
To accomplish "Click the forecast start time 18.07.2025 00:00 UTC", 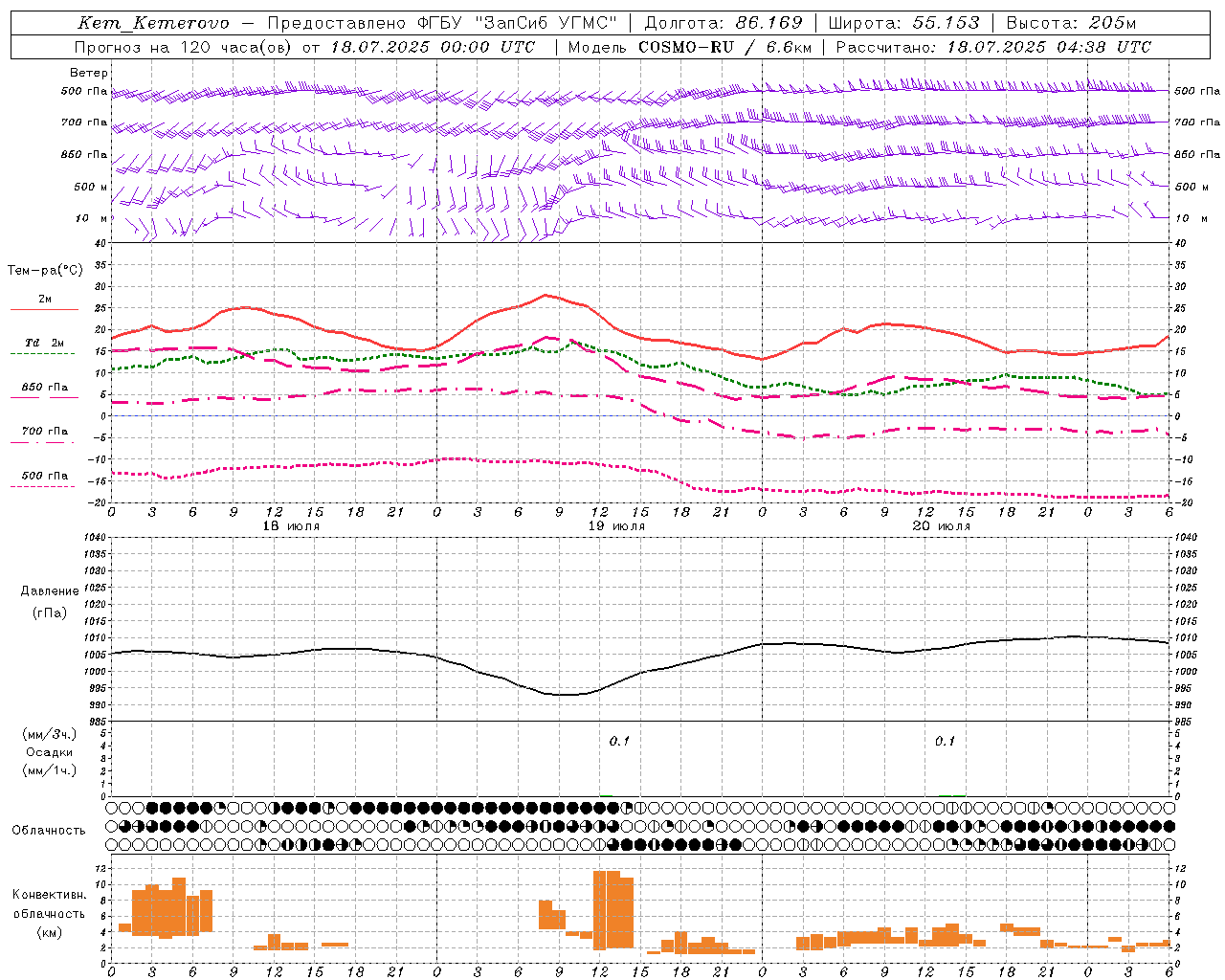I will [433, 47].
